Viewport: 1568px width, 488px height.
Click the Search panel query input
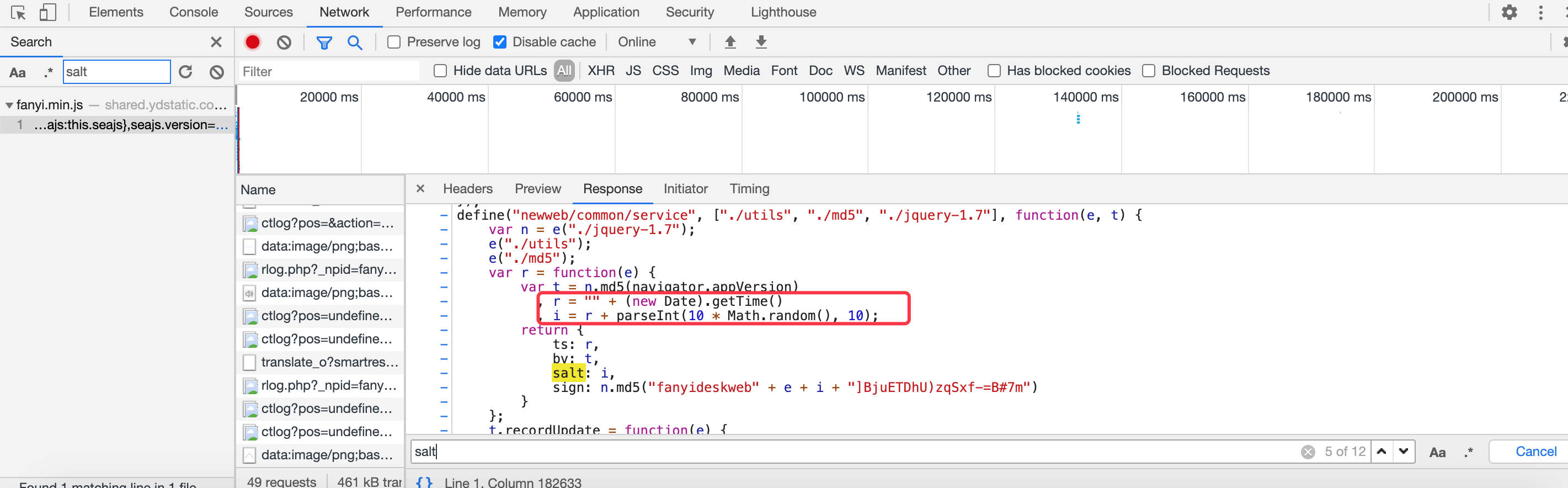tap(116, 72)
